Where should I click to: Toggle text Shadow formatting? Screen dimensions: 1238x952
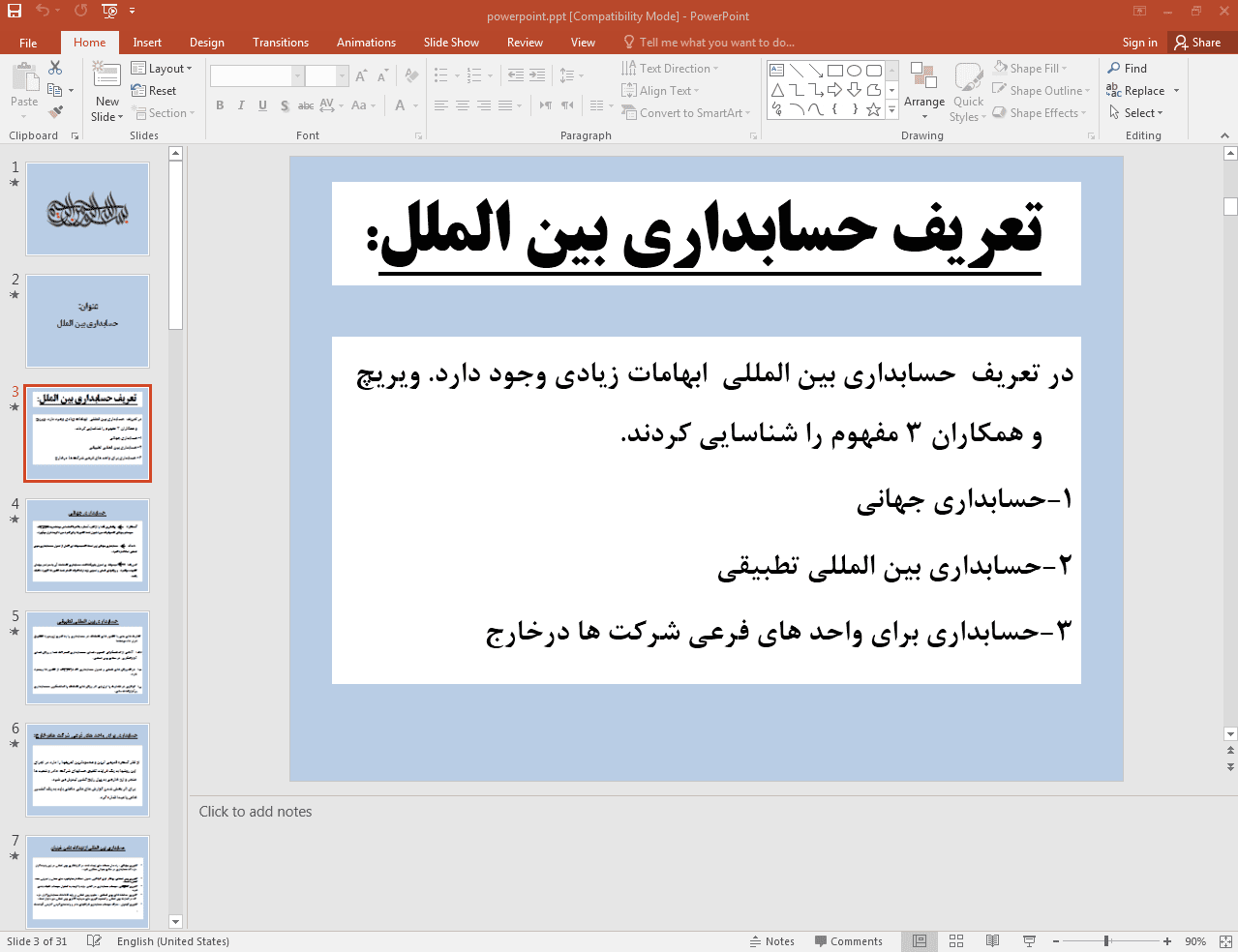tap(285, 105)
